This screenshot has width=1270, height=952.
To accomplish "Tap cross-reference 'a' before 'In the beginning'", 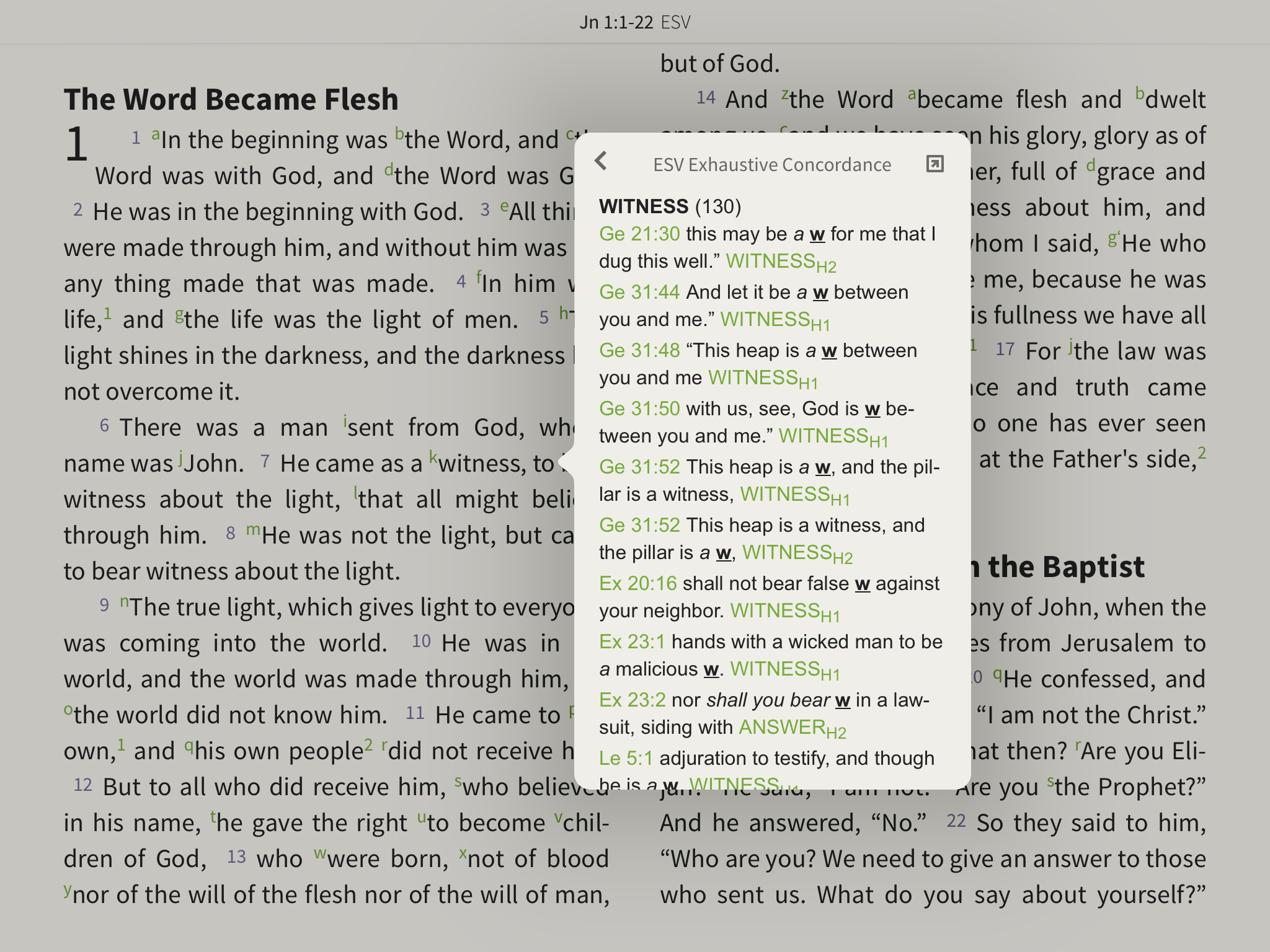I will pyautogui.click(x=156, y=134).
